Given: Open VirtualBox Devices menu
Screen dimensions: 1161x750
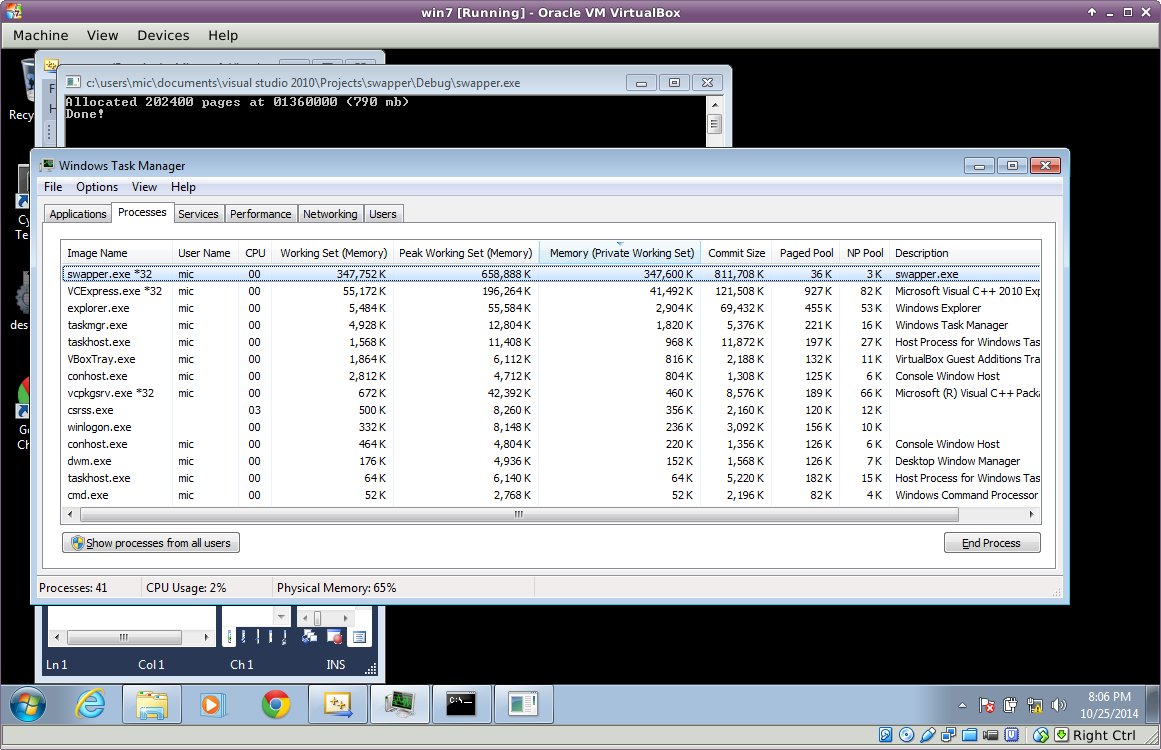Looking at the screenshot, I should point(163,36).
